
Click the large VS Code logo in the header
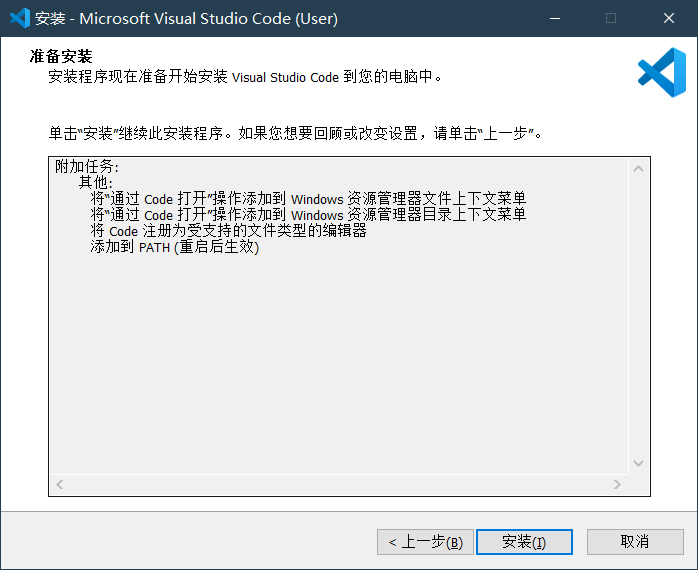662,72
